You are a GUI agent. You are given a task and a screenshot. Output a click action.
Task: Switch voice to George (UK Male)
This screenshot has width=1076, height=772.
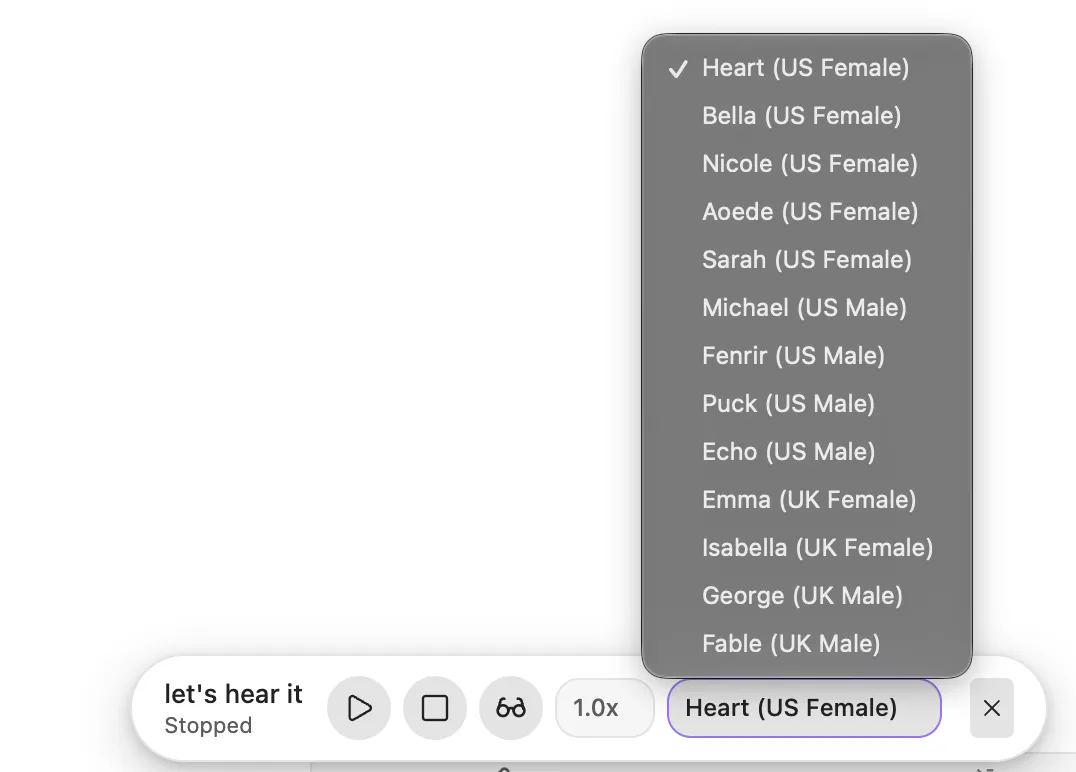807,596
